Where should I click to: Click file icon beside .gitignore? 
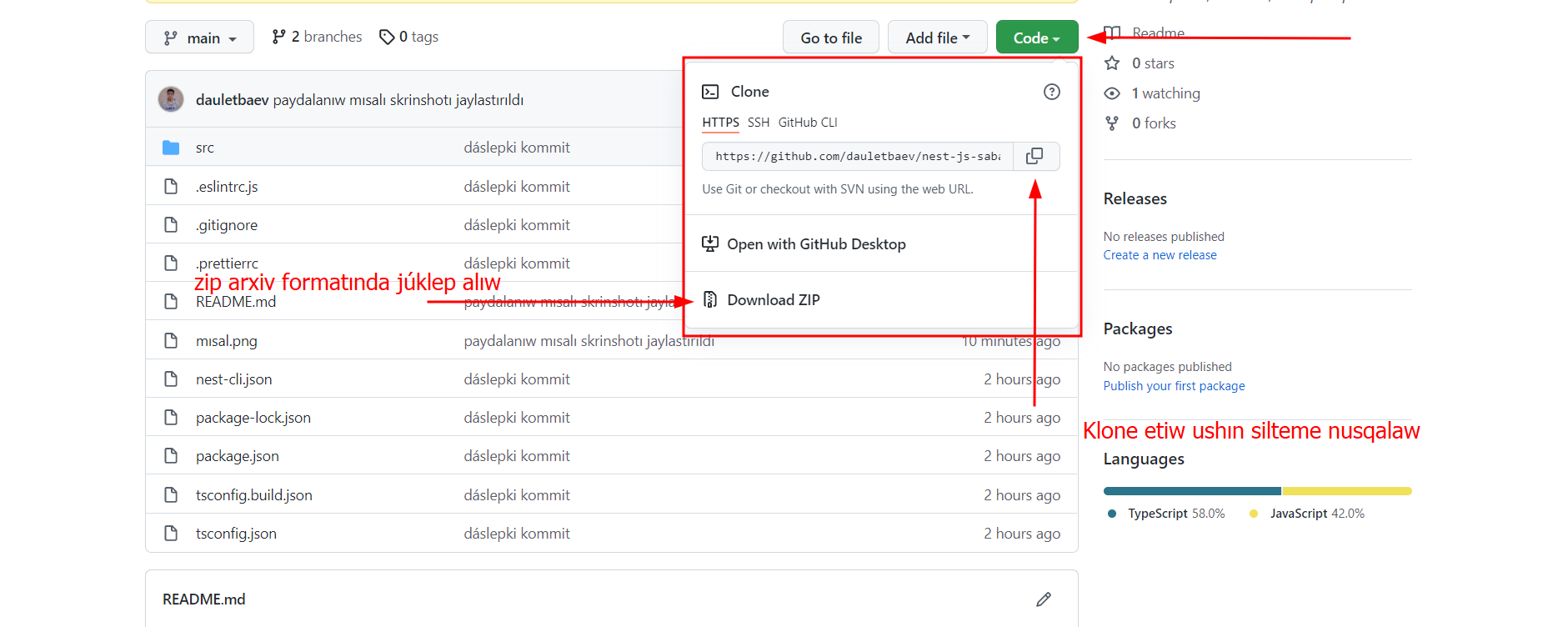coord(171,225)
